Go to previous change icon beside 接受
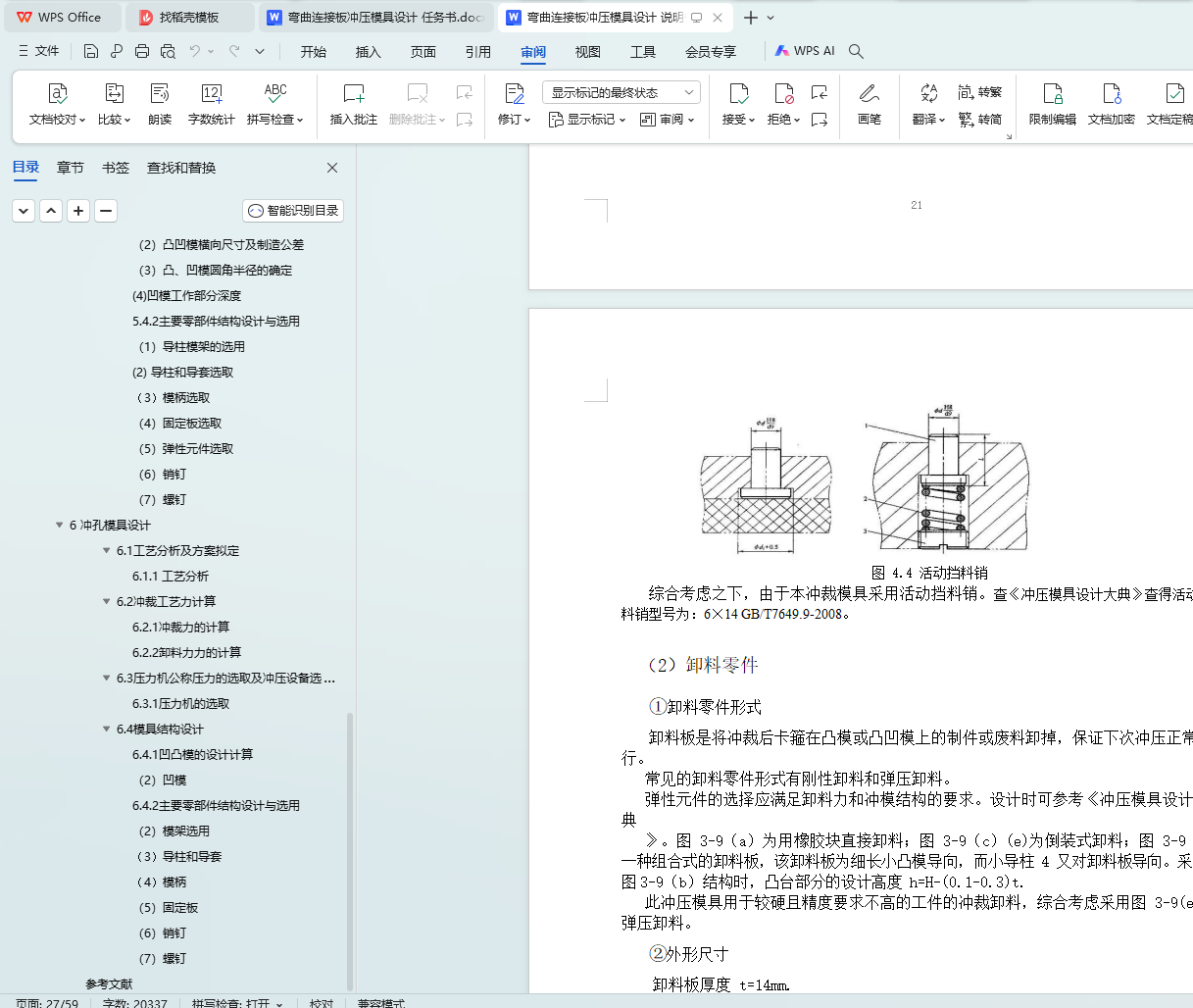1193x1008 pixels. pos(820,92)
